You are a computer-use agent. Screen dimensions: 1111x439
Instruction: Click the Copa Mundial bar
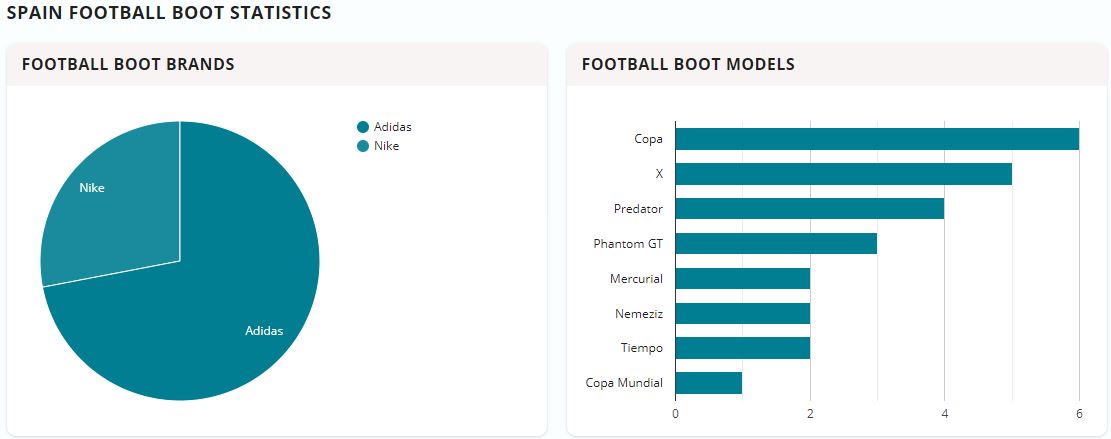[x=708, y=383]
